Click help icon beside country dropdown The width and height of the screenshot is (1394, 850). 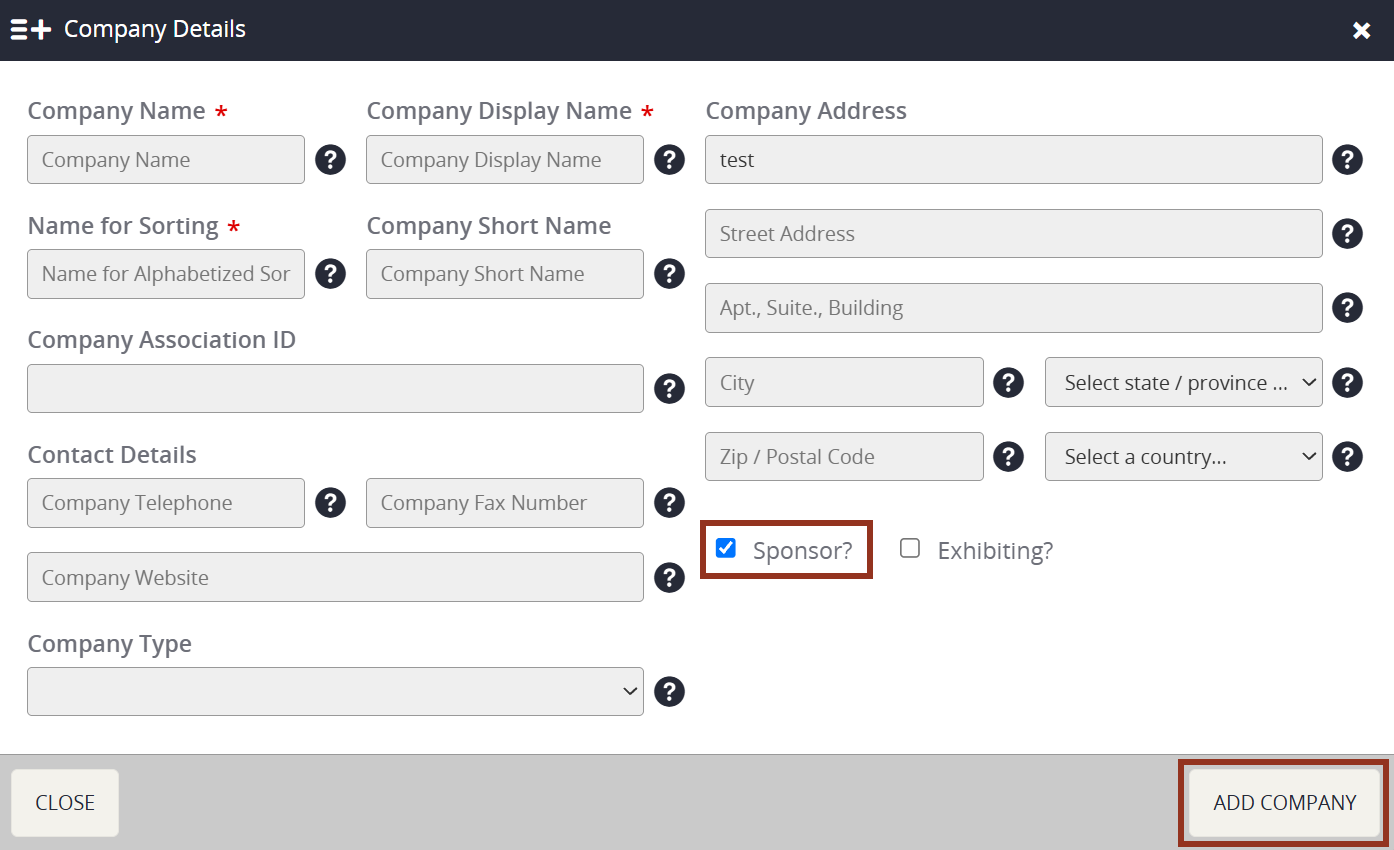coord(1348,457)
